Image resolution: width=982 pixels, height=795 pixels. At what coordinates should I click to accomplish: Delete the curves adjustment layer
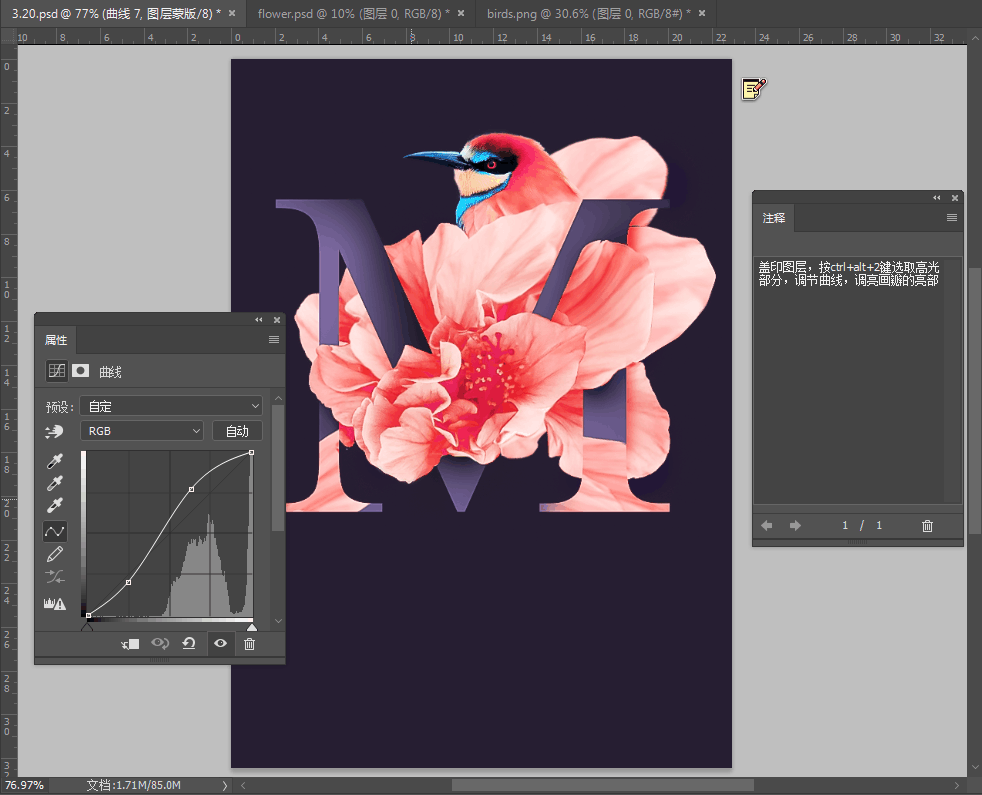click(249, 643)
